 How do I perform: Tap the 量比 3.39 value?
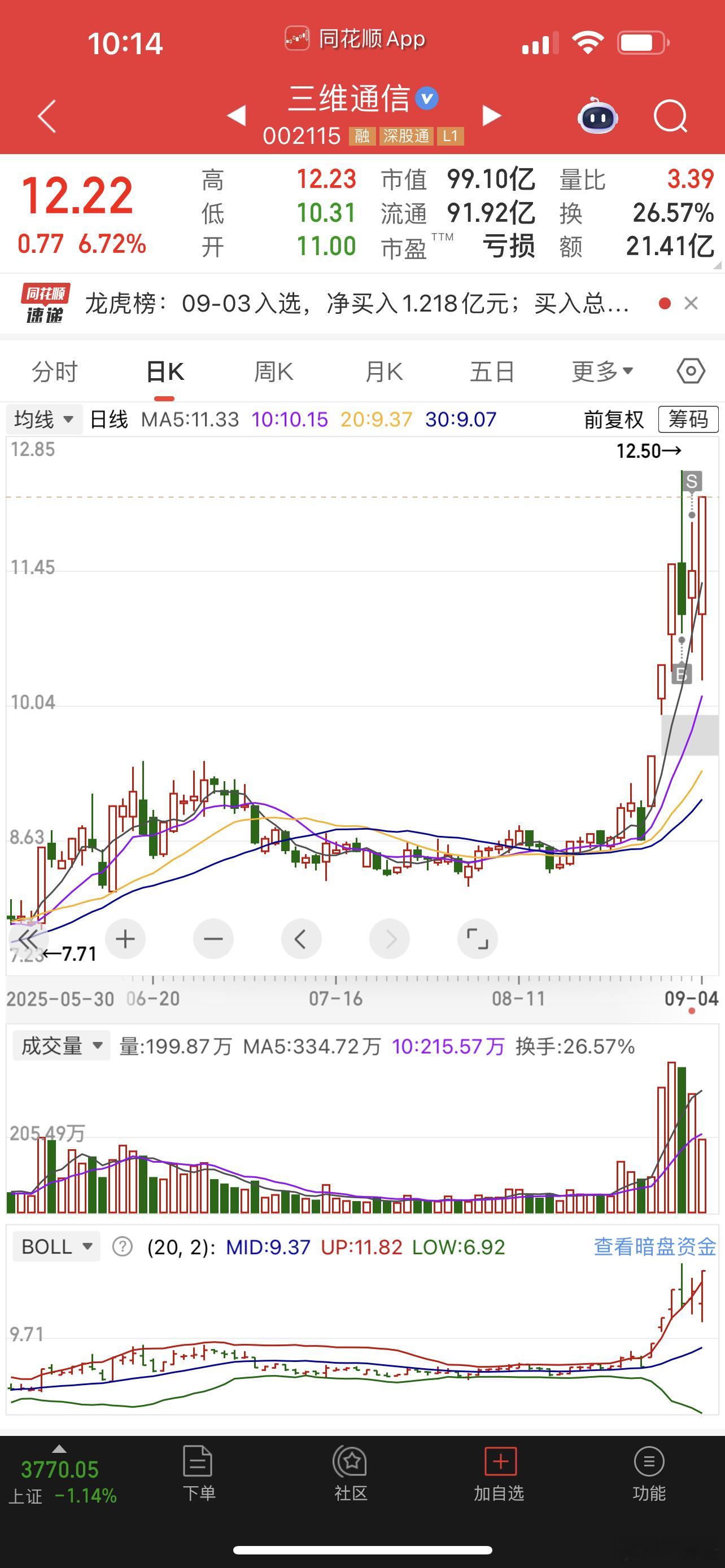tap(691, 179)
